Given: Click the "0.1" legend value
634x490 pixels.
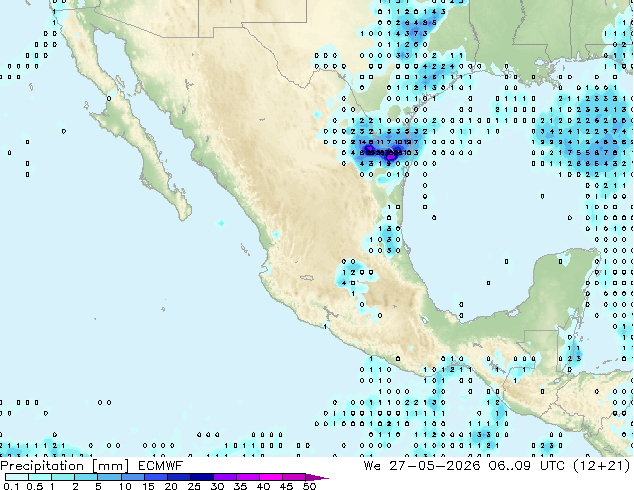Looking at the screenshot, I should [11, 486].
